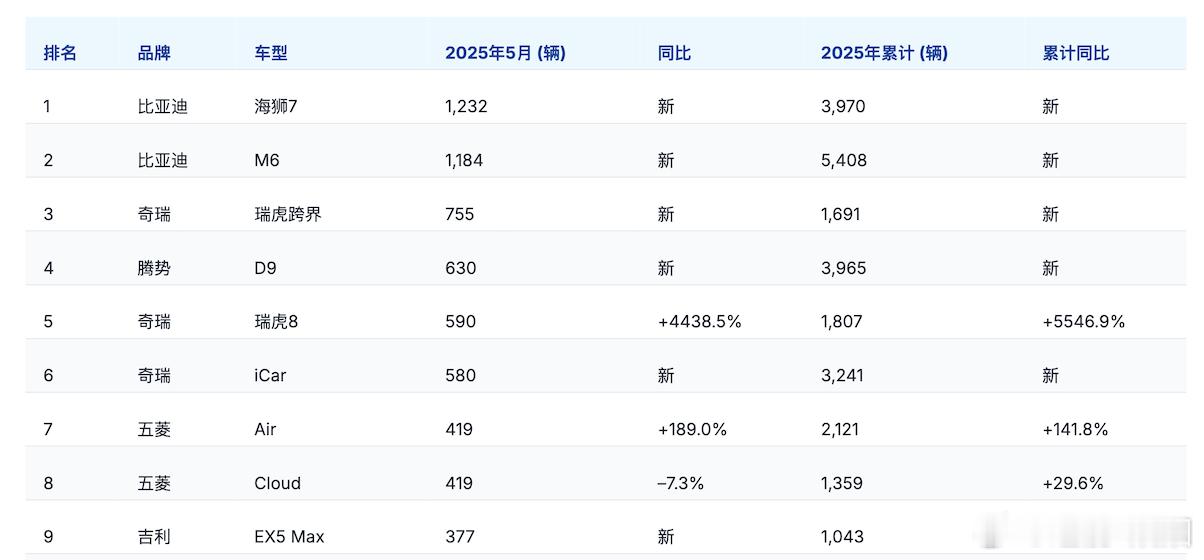This screenshot has height=560, width=1204.
Task: Click the +189.0% year-over-year value
Action: (692, 430)
